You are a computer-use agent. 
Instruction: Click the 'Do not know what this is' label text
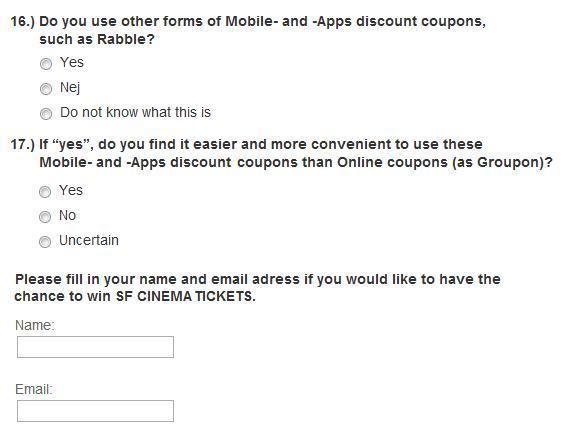[x=135, y=113]
